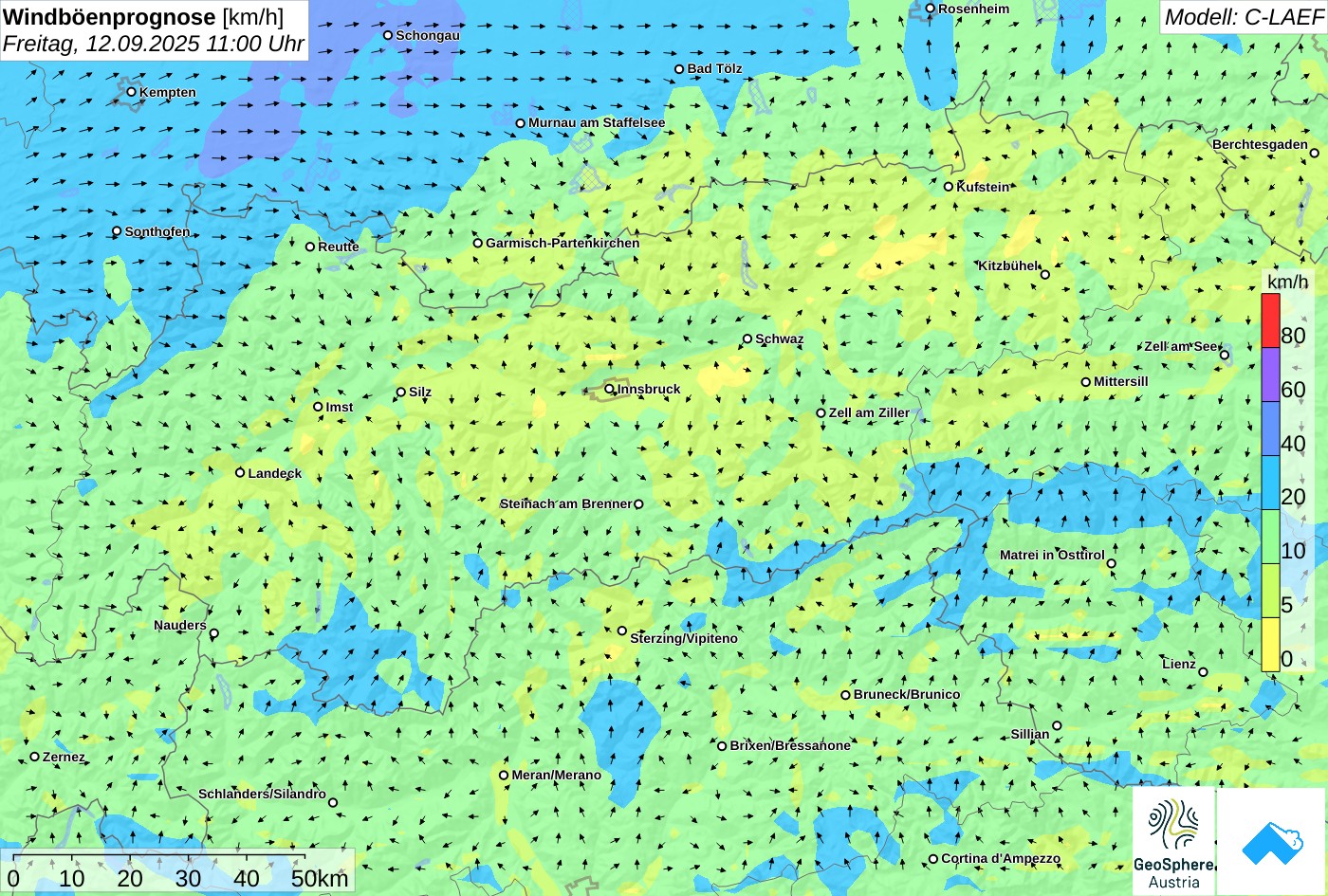Click the Mittersill town label
This screenshot has height=896, width=1328.
tap(1121, 381)
